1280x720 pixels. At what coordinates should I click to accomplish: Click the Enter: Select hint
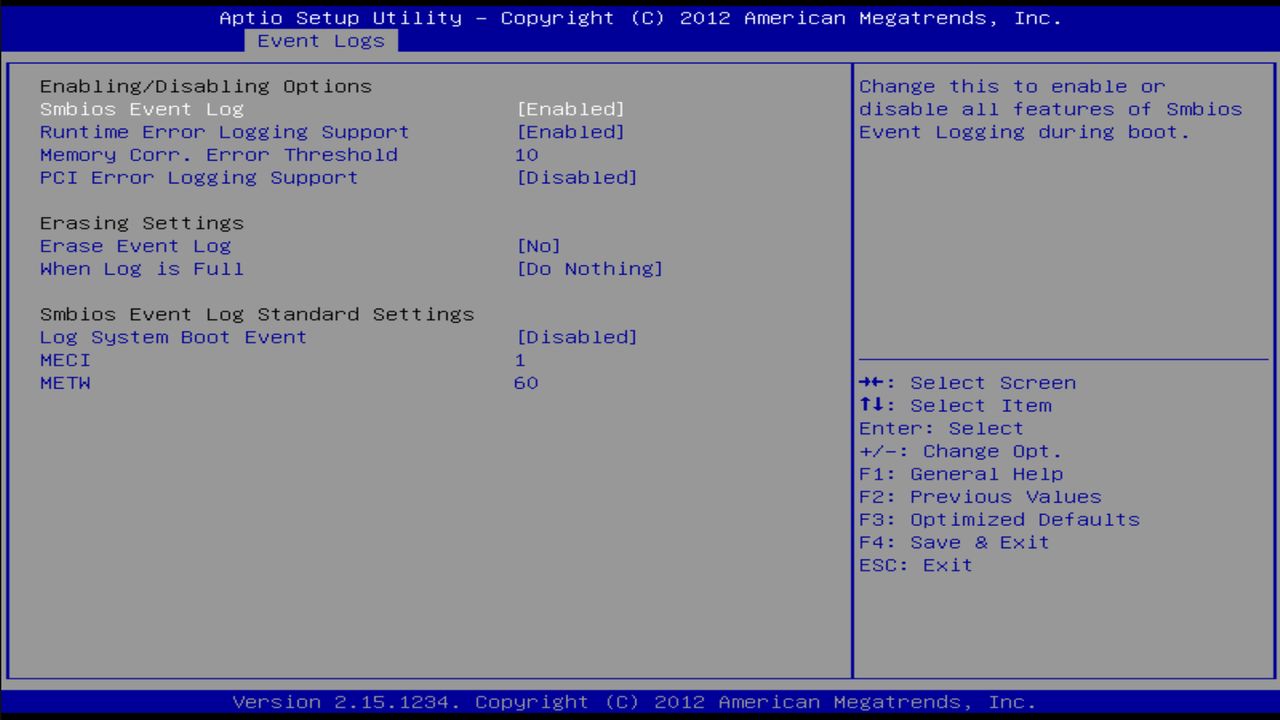[x=942, y=429]
